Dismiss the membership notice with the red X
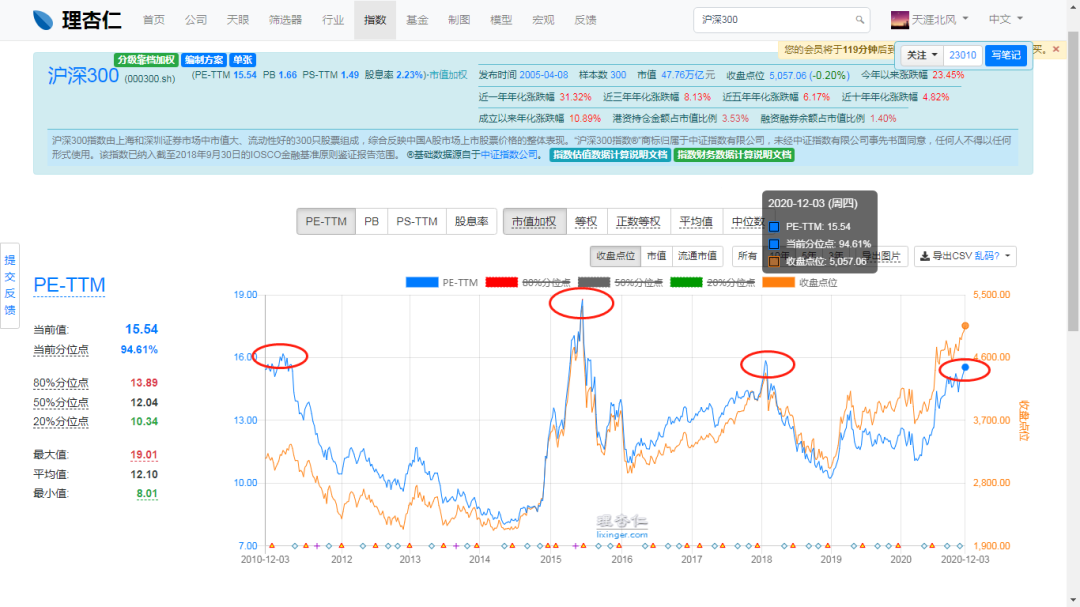The image size is (1080, 607). pos(1056,49)
